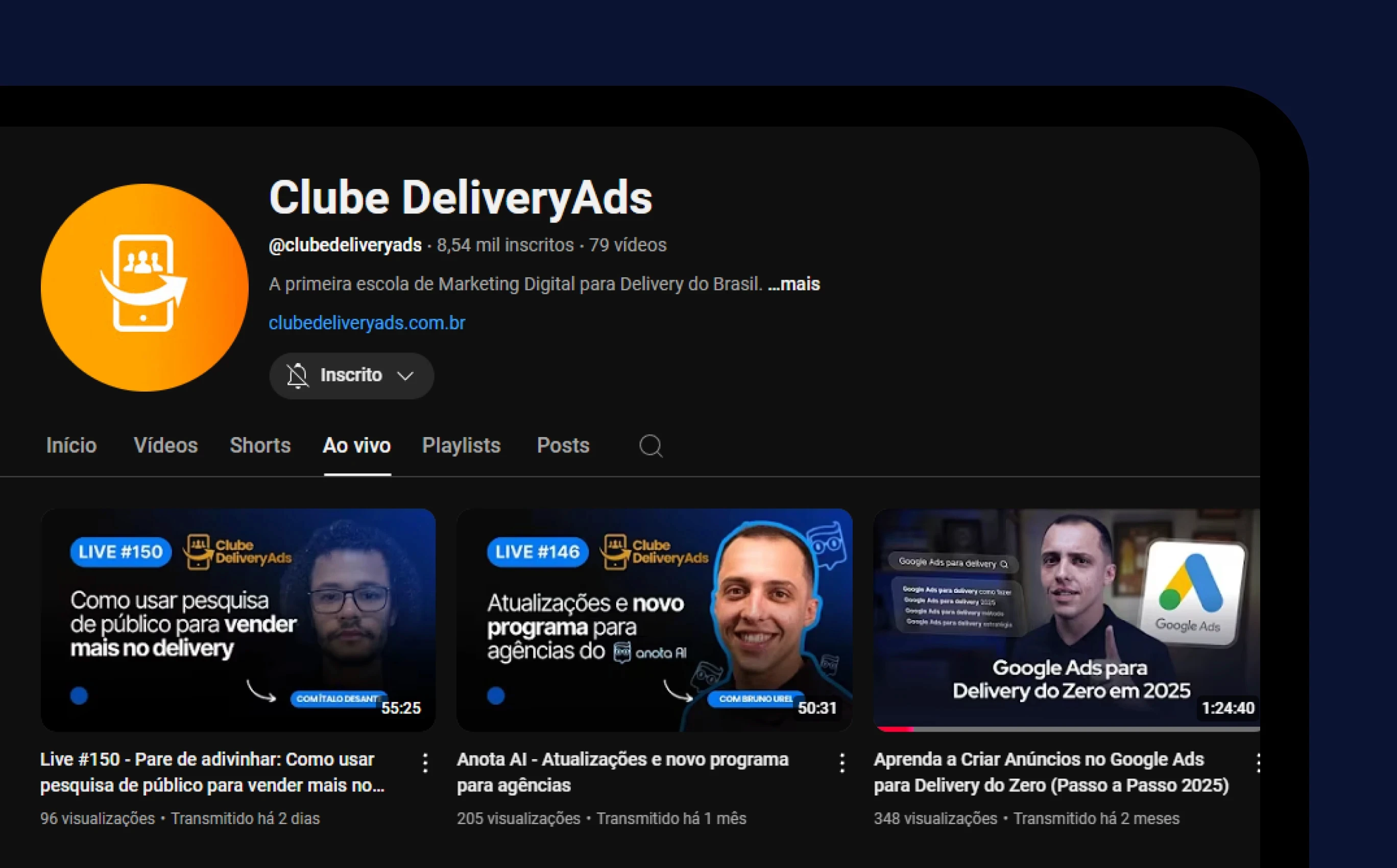
Task: Click the orange Clube DeliveryAds channel avatar
Action: 144,287
